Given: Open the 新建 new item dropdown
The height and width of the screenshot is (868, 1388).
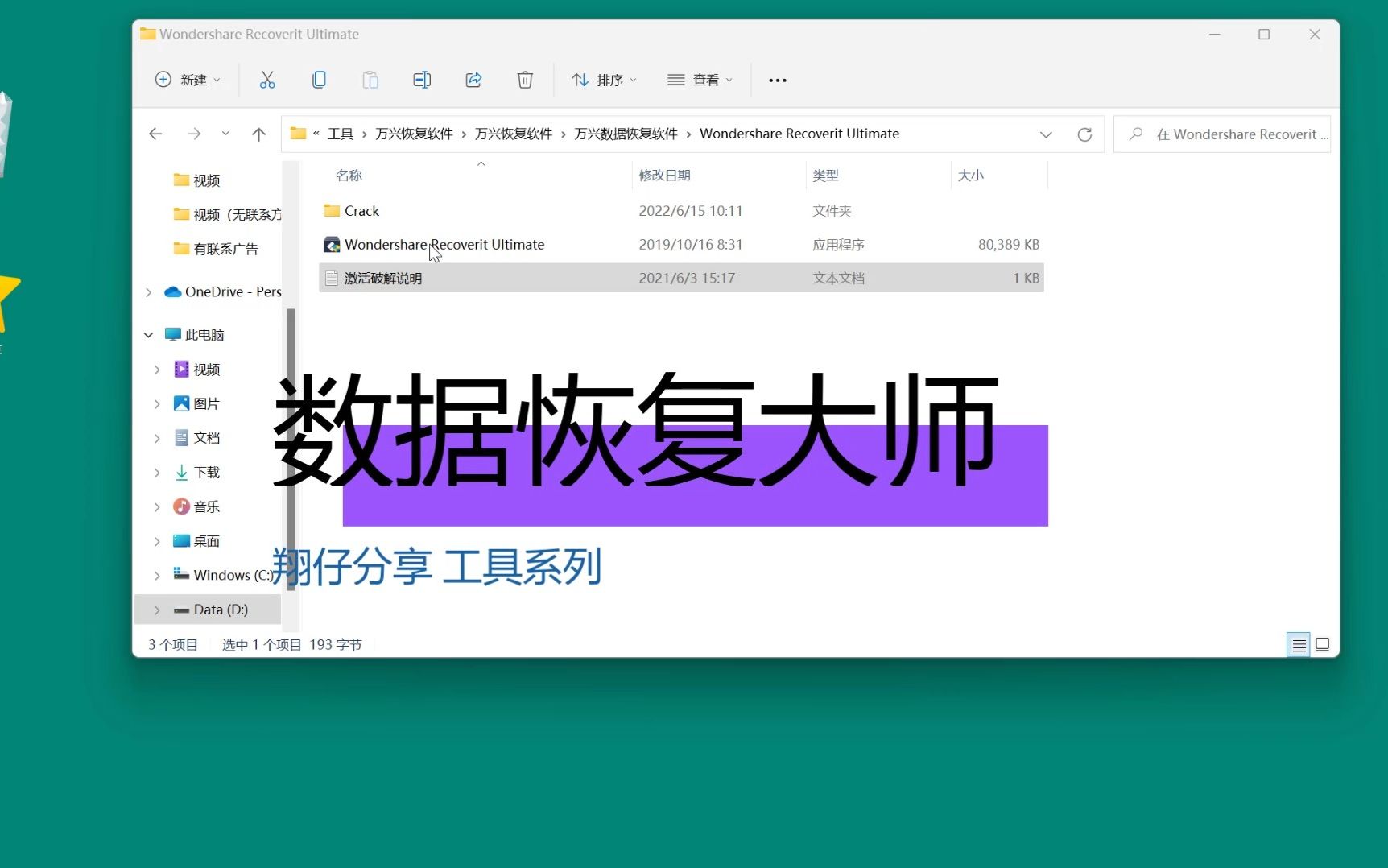Looking at the screenshot, I should pyautogui.click(x=188, y=80).
